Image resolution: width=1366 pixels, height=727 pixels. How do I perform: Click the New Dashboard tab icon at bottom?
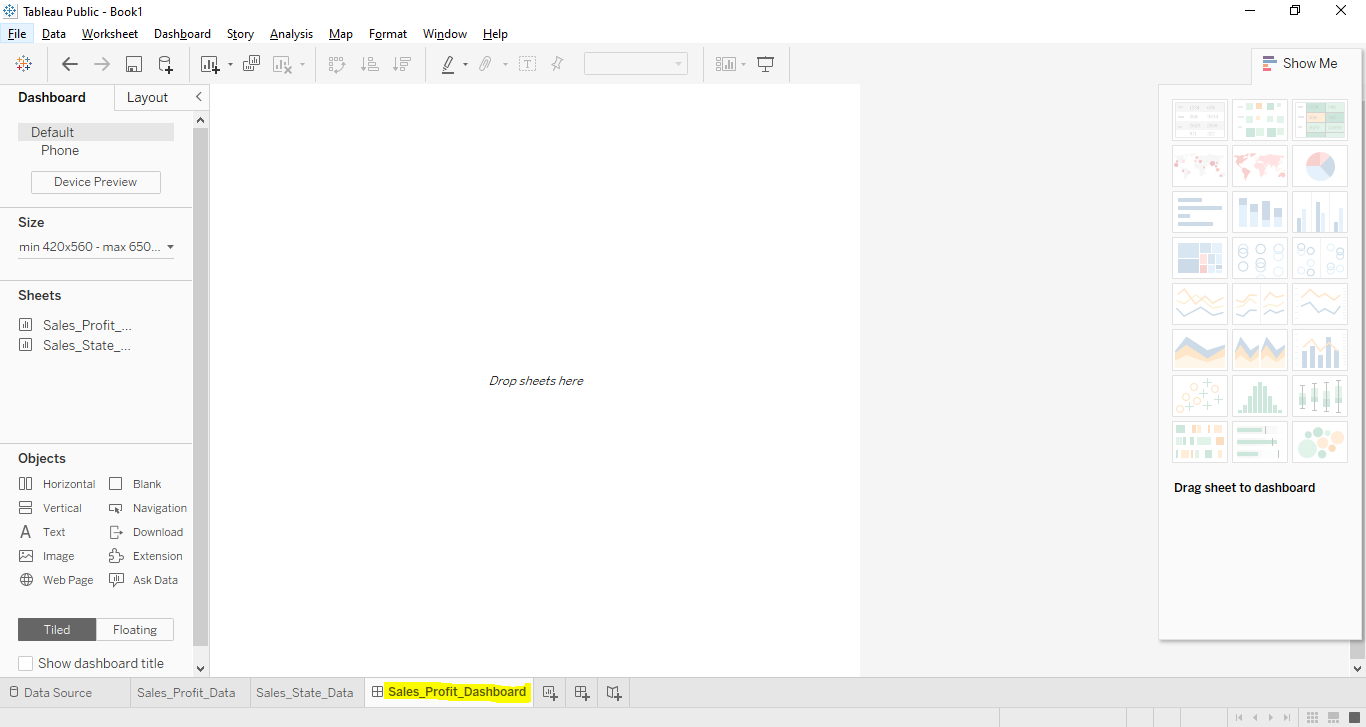[582, 692]
